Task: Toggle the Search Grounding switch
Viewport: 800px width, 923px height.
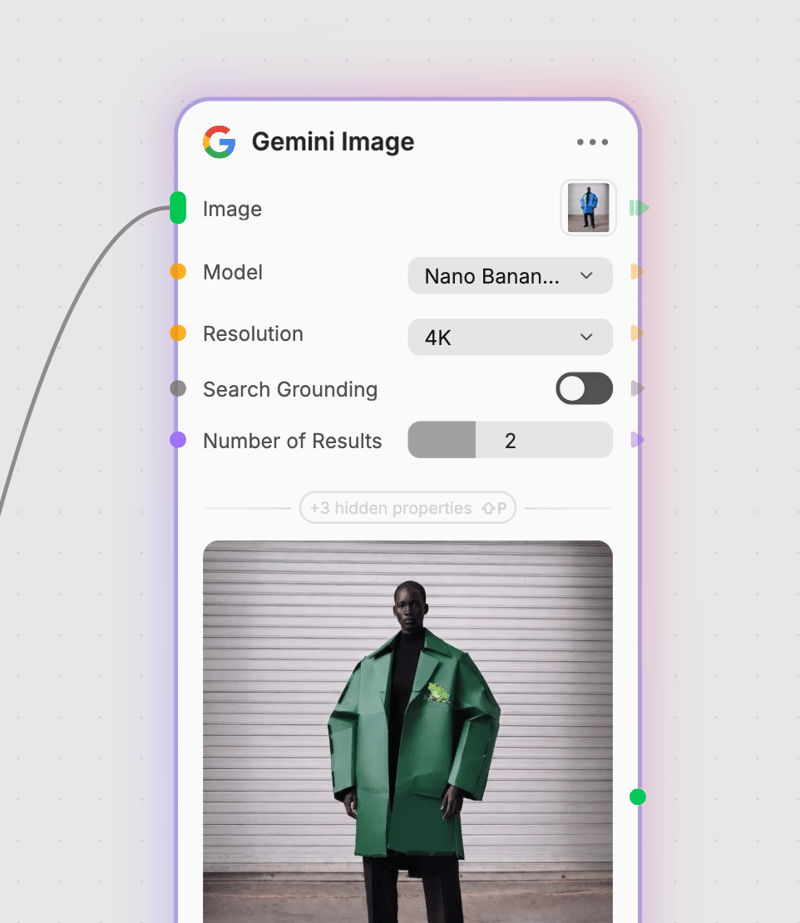Action: point(584,389)
